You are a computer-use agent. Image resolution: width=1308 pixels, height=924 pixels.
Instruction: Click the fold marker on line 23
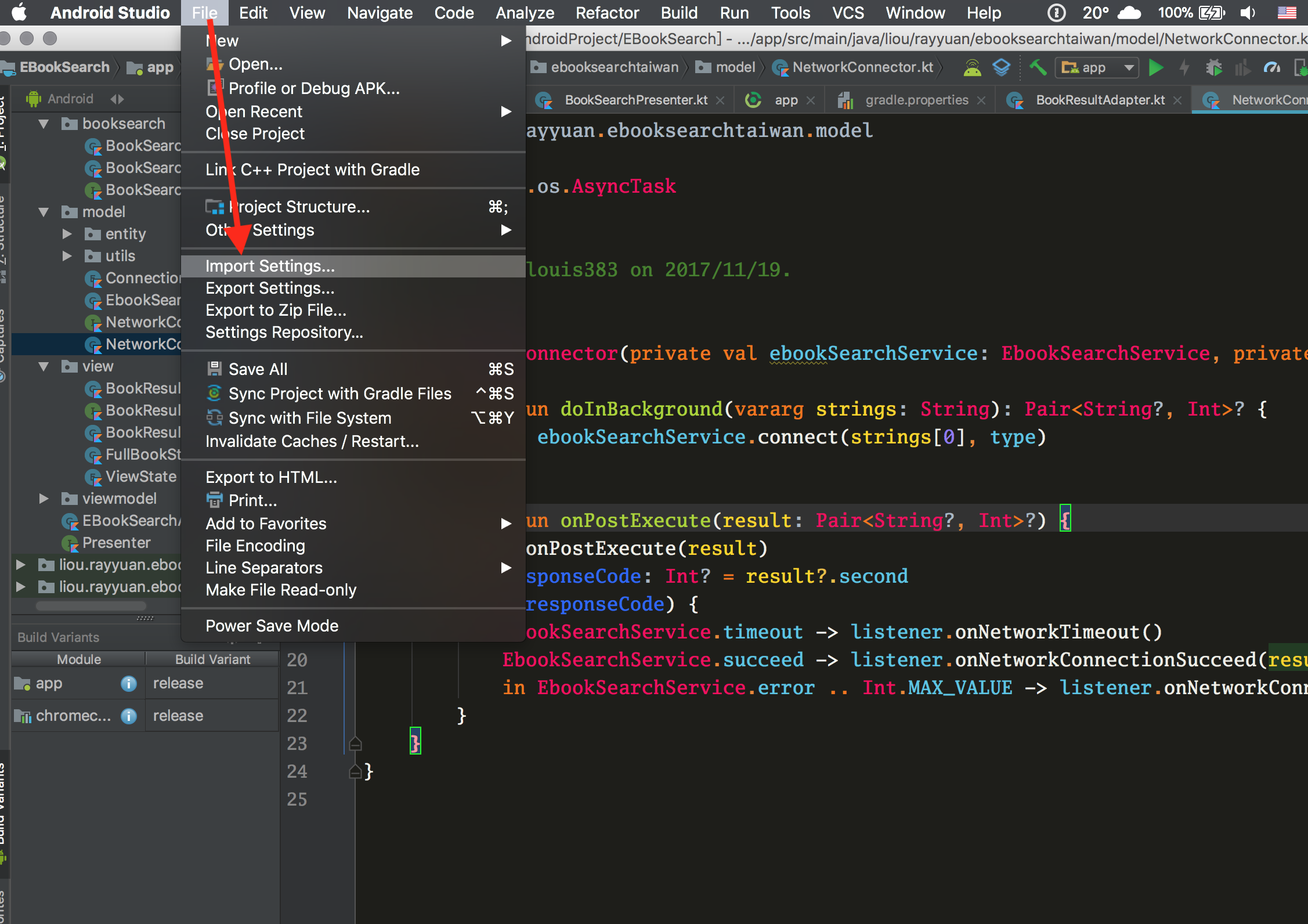tap(356, 743)
